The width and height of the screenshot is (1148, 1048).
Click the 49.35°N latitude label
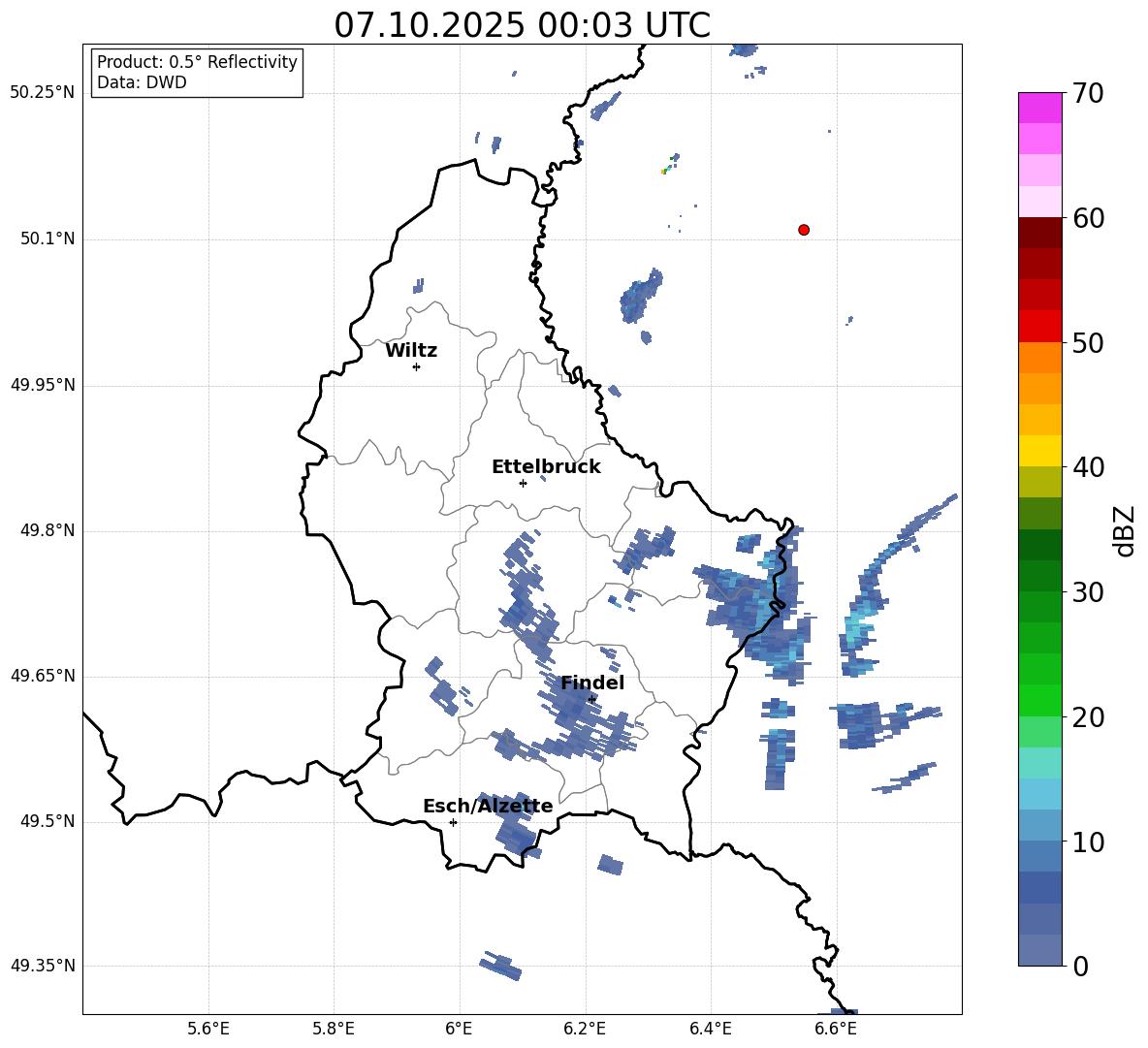(43, 966)
